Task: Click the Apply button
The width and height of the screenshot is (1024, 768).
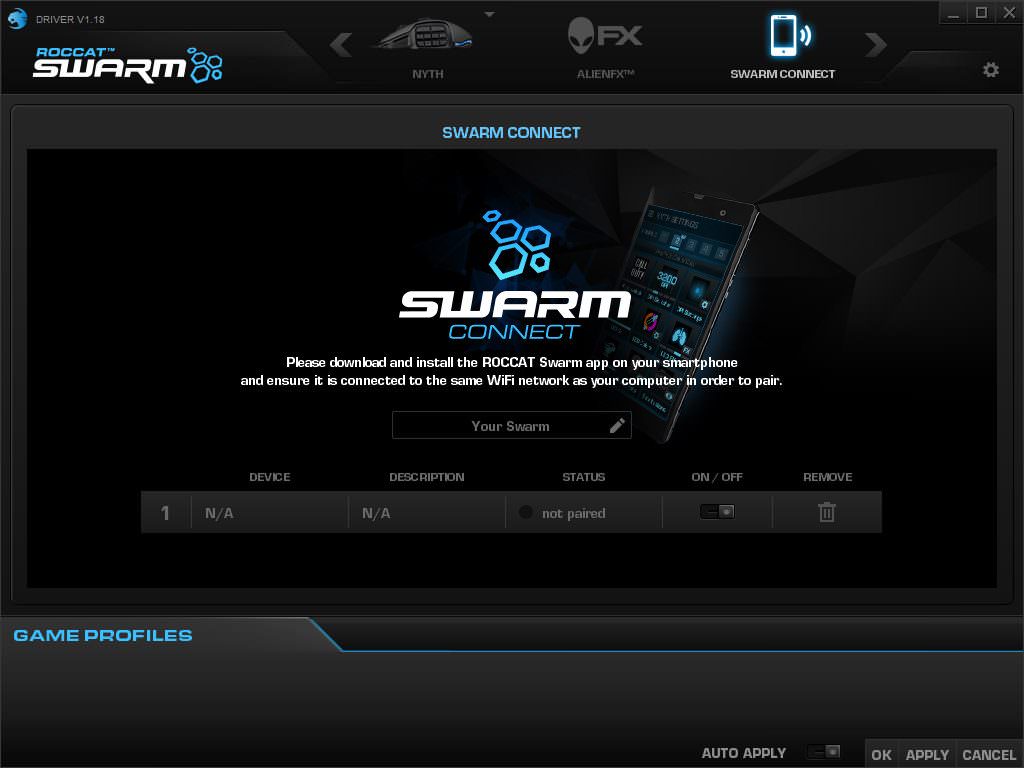Action: pyautogui.click(x=927, y=755)
